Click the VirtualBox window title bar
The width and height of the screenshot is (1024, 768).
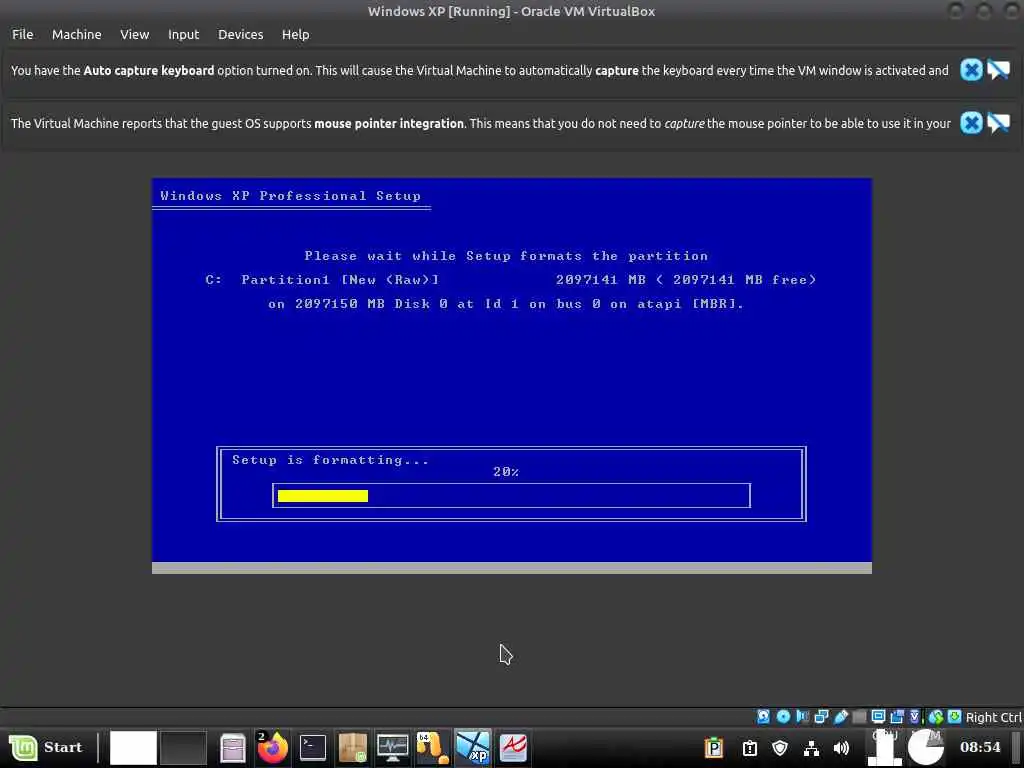[511, 11]
